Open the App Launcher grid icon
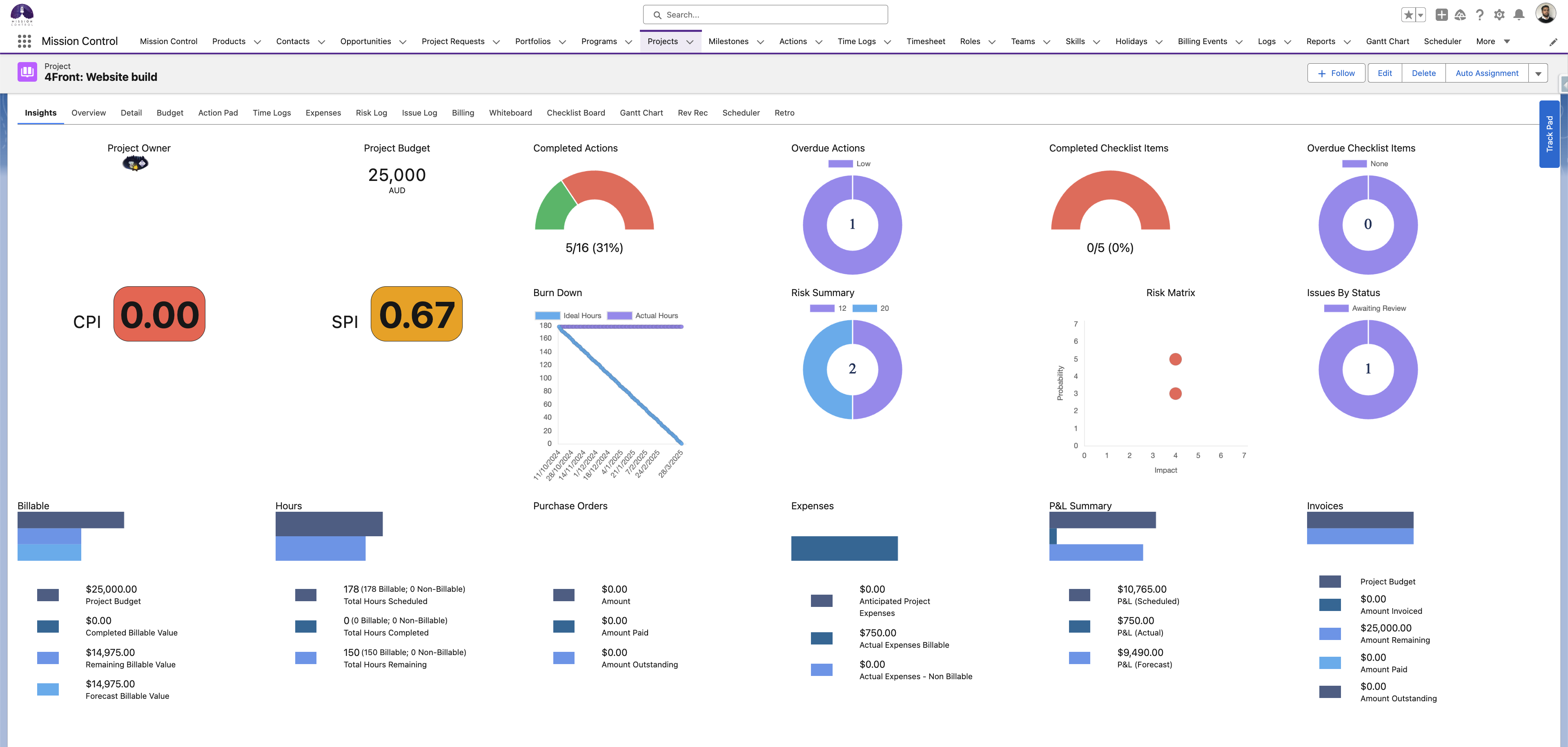Image resolution: width=1568 pixels, height=747 pixels. point(24,41)
